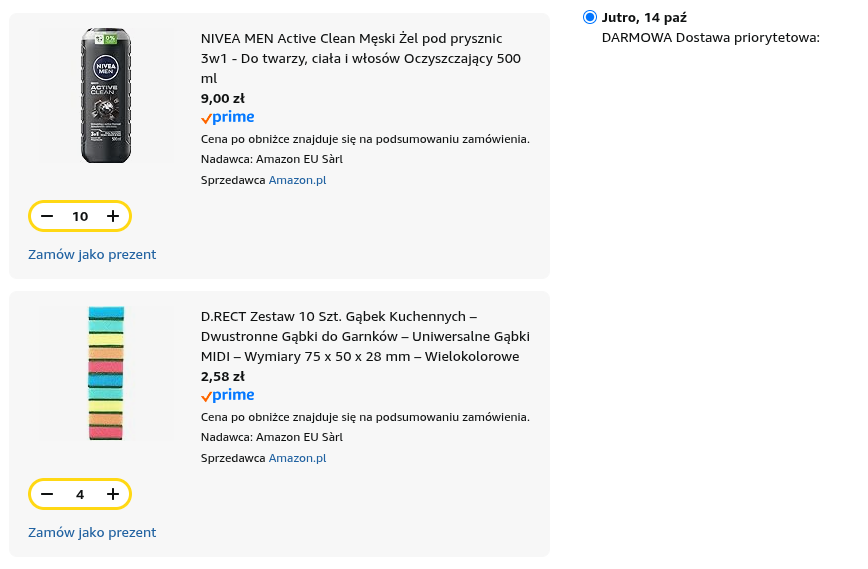Viewport: 868px width, 569px height.
Task: Click the 2,58 zł price
Action: tap(223, 376)
